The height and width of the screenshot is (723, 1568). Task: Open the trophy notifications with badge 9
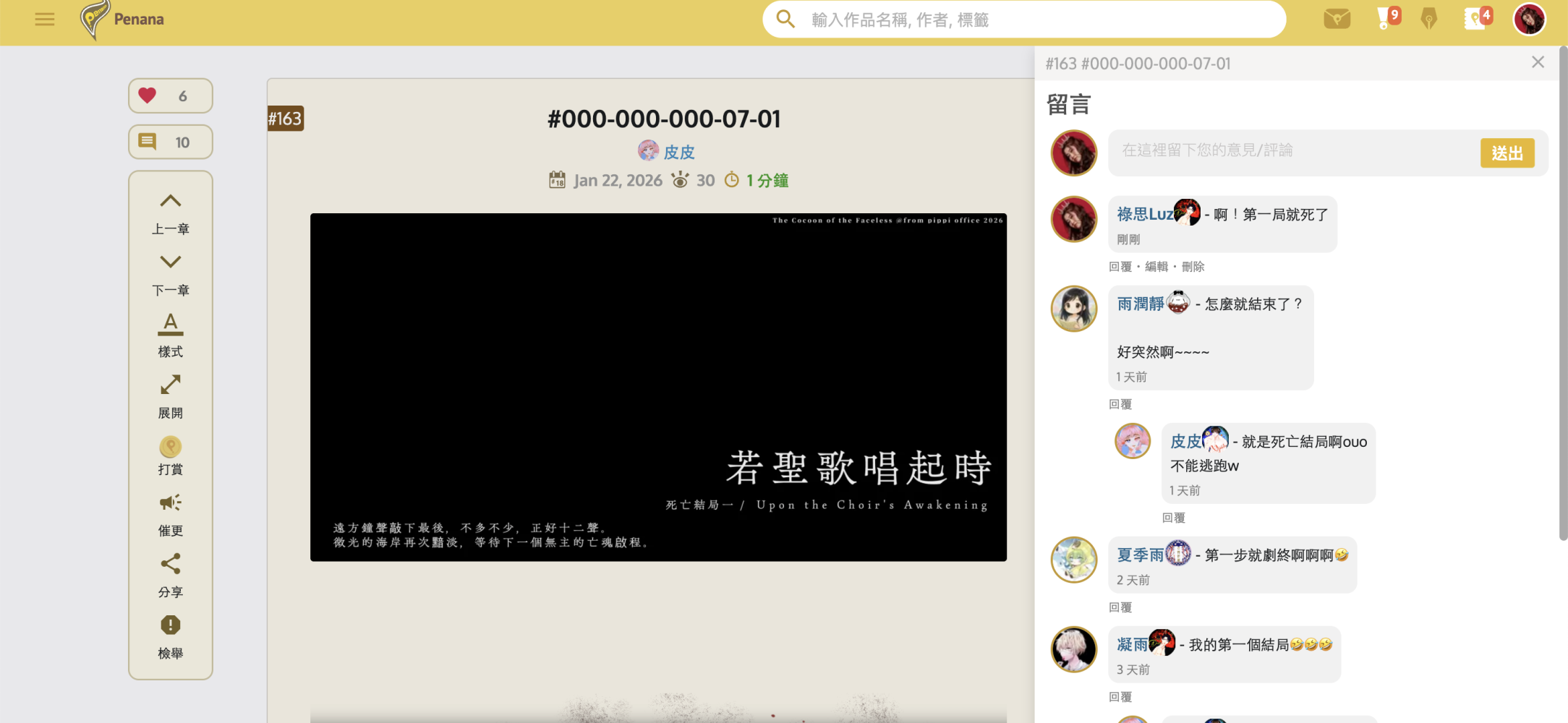click(x=1388, y=18)
